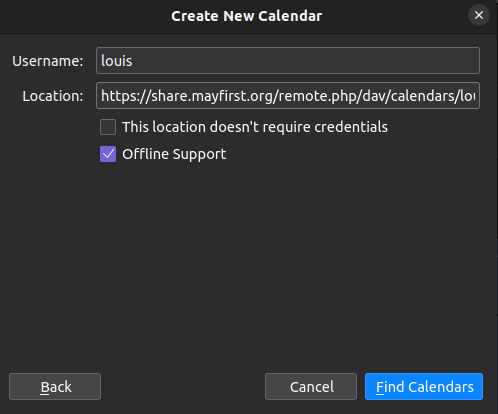Image resolution: width=498 pixels, height=414 pixels.
Task: Click the "Username:" field label
Action: click(48, 61)
